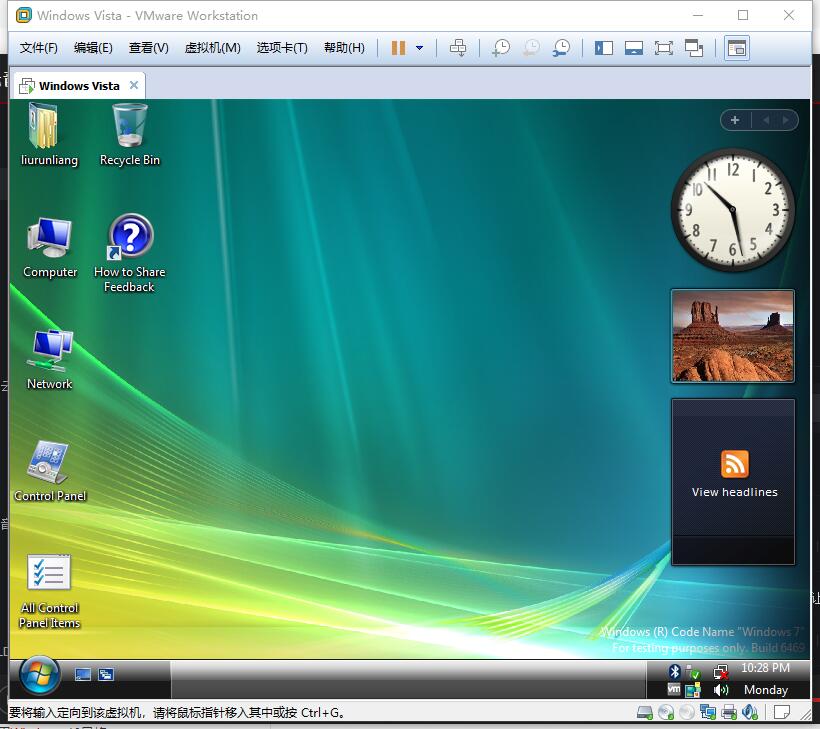Select the Network desktop icon
This screenshot has height=729, width=820.
tap(50, 360)
